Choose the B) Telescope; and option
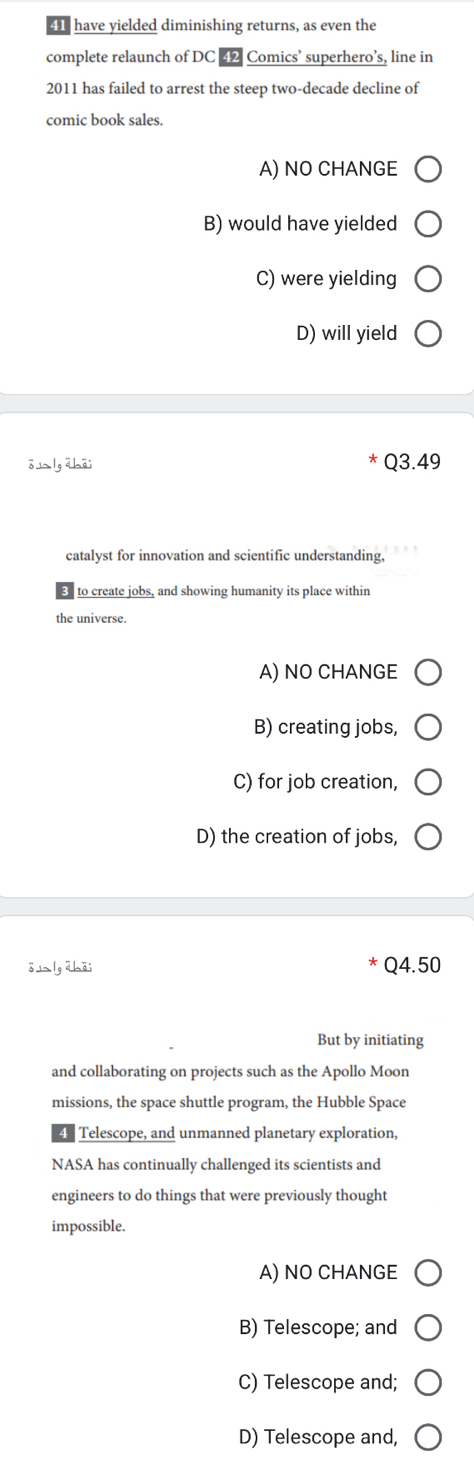Viewport: 474px width, 1484px height. click(428, 1328)
